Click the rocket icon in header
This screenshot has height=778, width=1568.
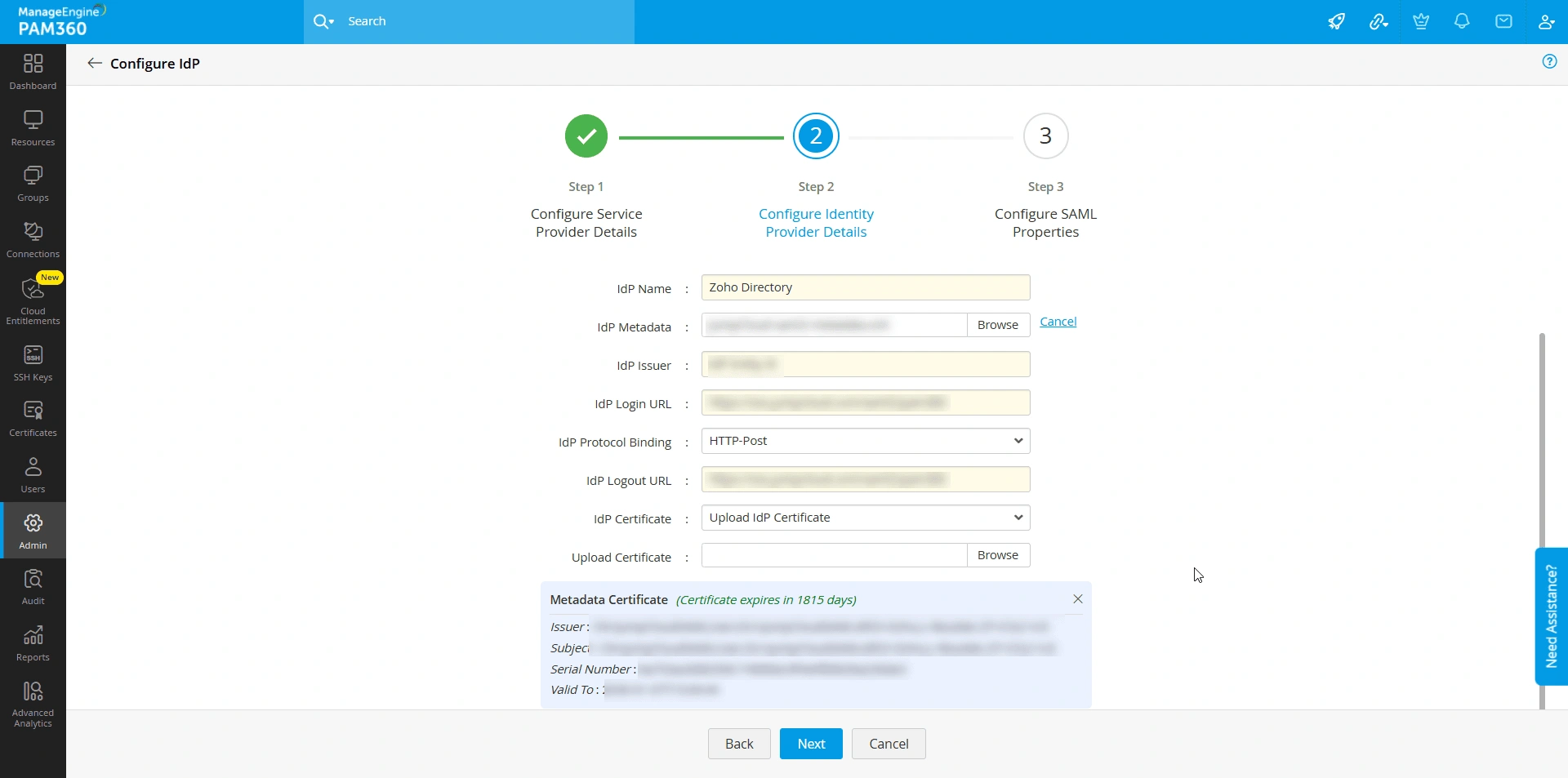tap(1336, 21)
